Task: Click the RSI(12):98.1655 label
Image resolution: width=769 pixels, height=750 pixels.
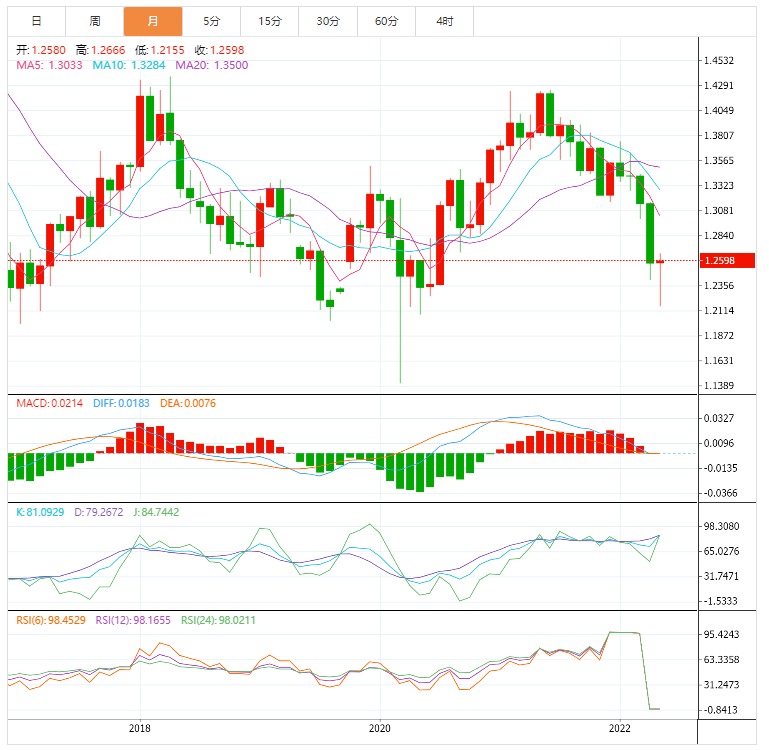Action: [x=133, y=621]
